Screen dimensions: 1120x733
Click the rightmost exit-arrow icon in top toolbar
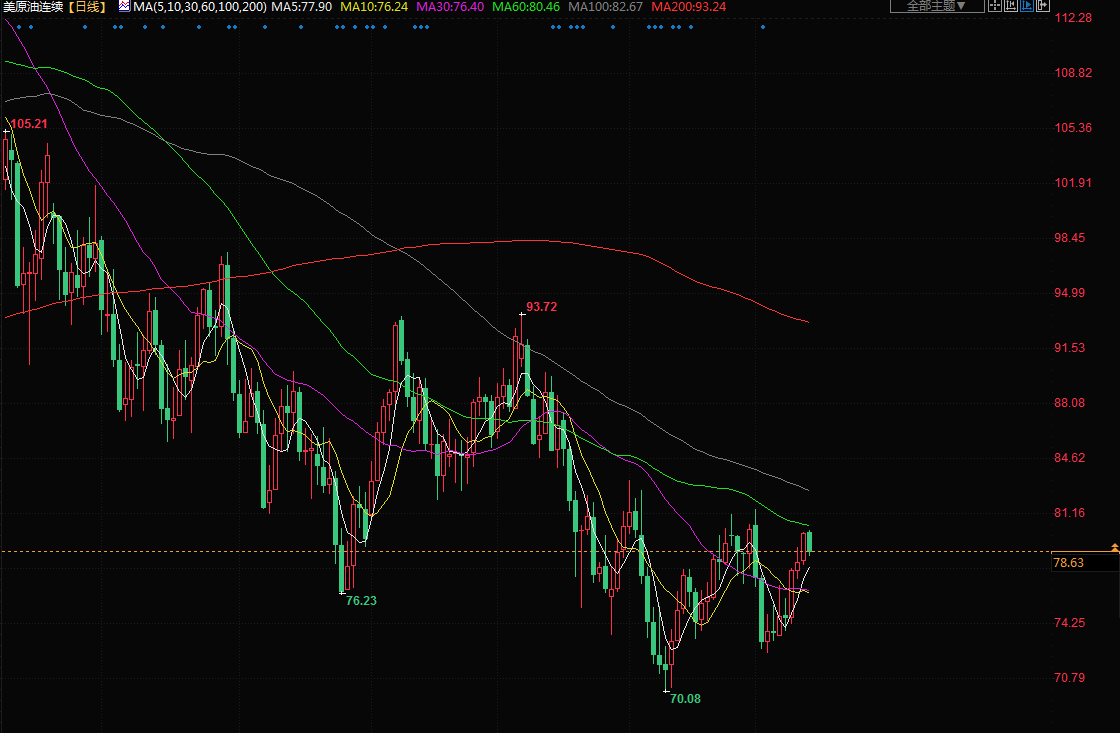click(1043, 5)
